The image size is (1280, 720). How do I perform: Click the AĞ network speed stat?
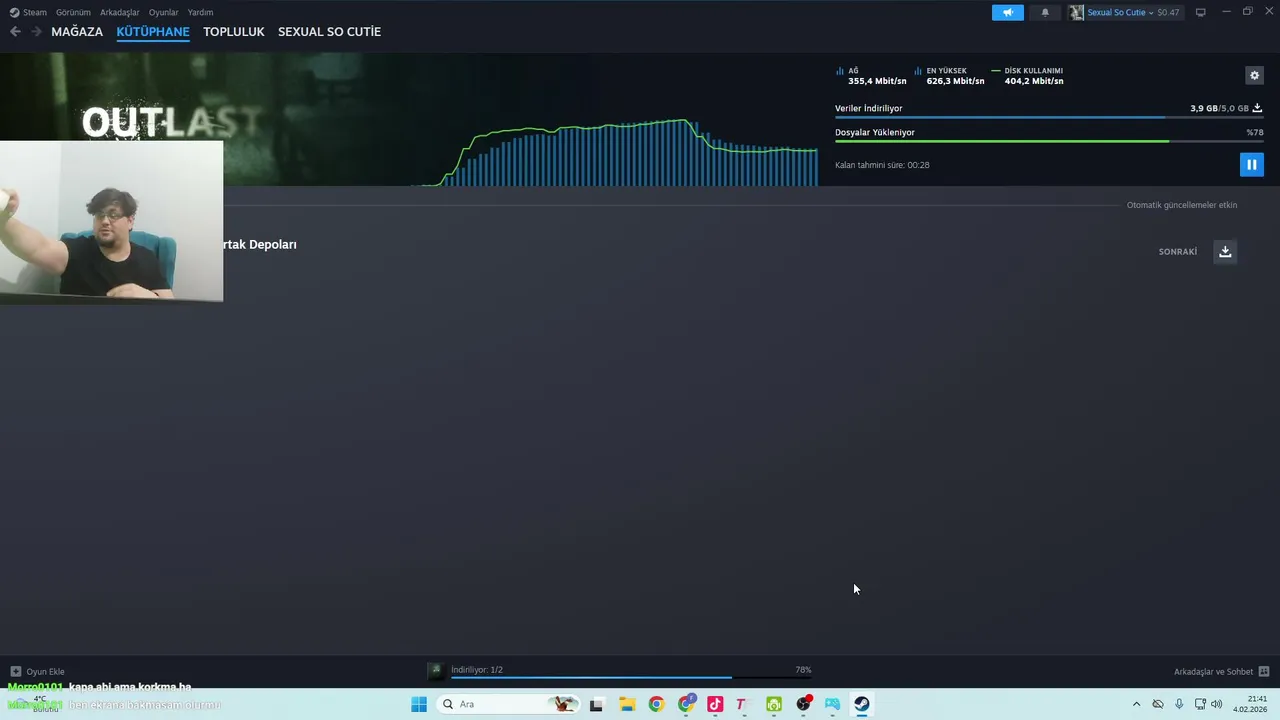point(871,76)
